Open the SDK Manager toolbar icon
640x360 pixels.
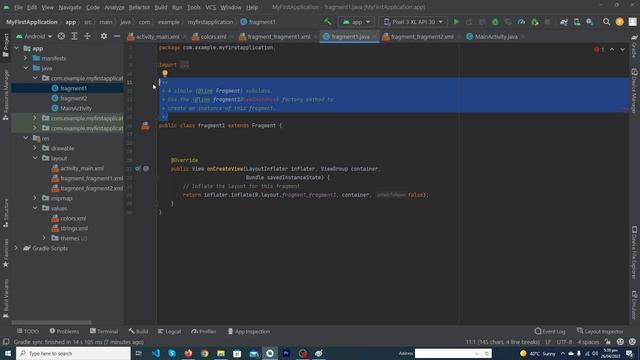click(x=590, y=22)
